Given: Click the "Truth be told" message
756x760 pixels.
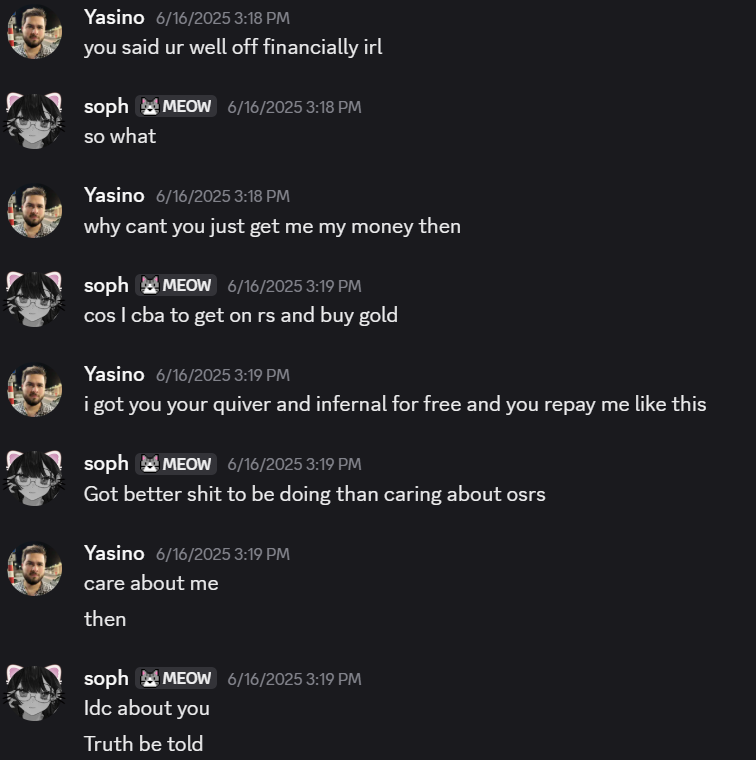Looking at the screenshot, I should point(143,744).
